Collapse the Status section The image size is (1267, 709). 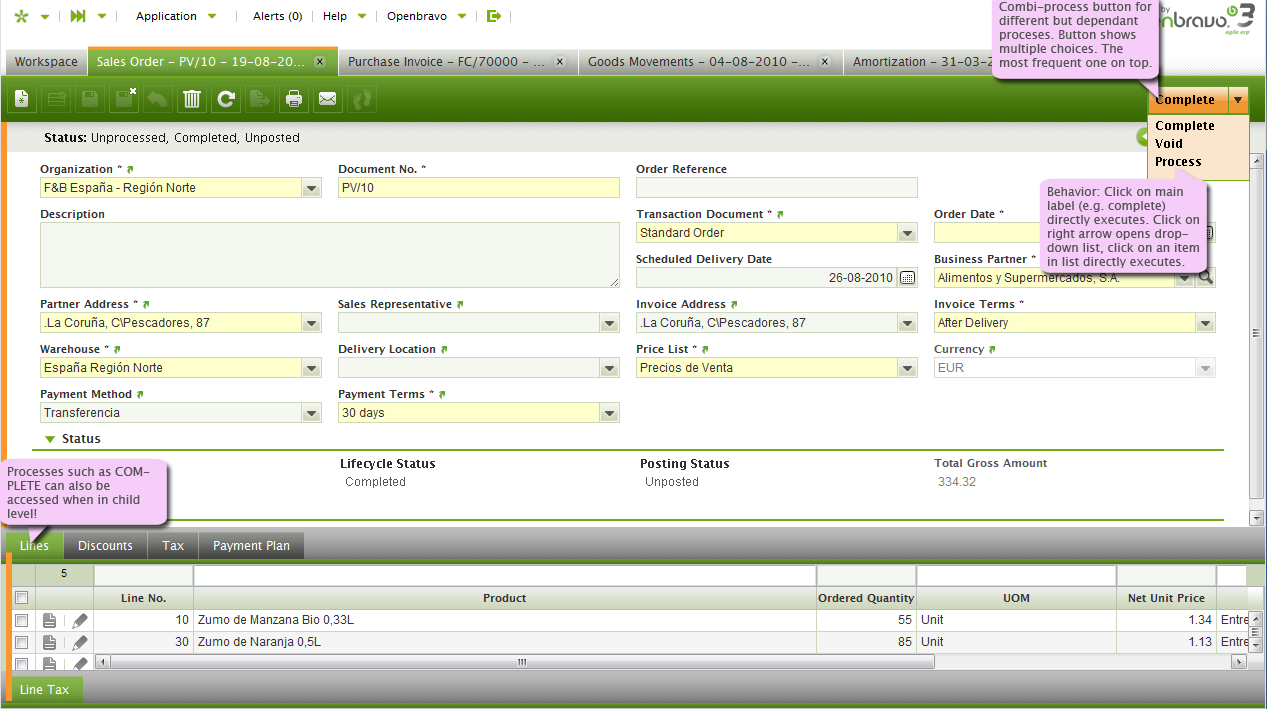tap(50, 439)
